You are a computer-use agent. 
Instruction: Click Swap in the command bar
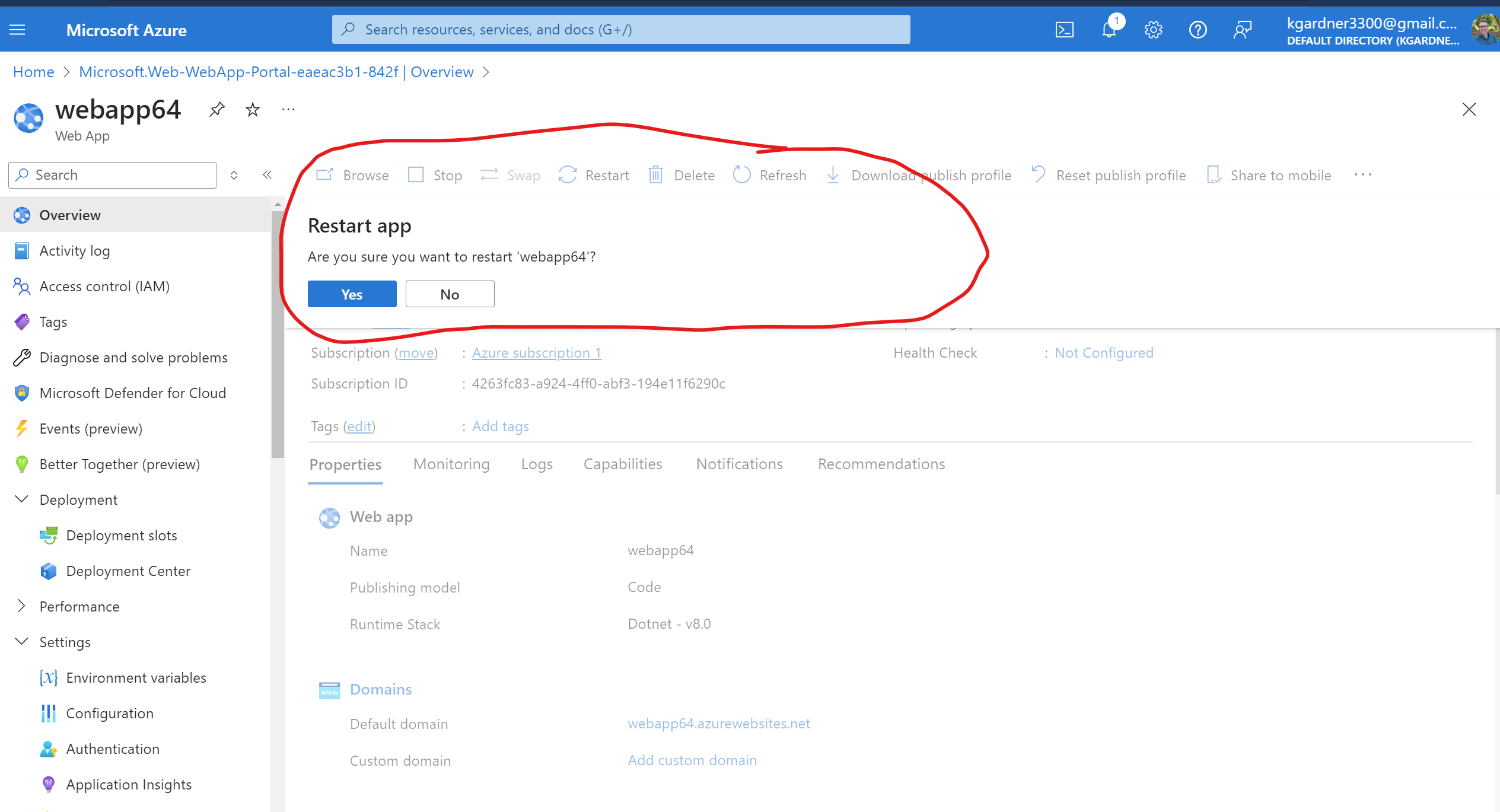point(510,175)
